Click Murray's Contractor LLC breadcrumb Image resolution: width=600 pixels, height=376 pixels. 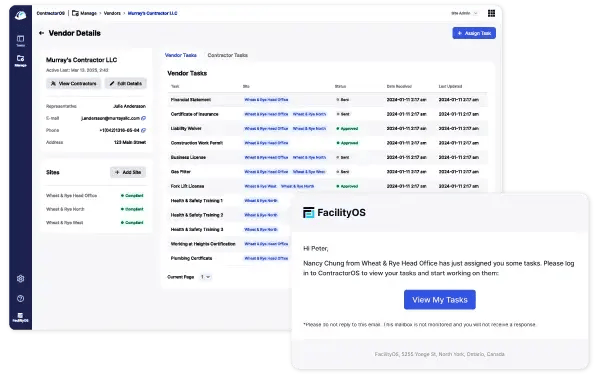[152, 13]
